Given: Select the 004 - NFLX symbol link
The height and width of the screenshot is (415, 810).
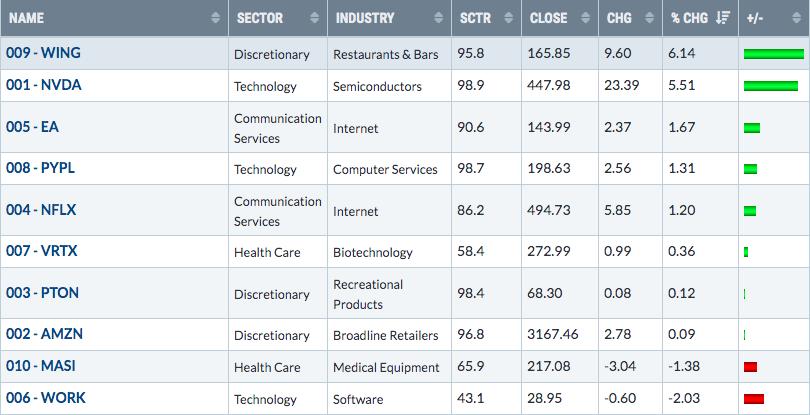Looking at the screenshot, I should coord(41,210).
